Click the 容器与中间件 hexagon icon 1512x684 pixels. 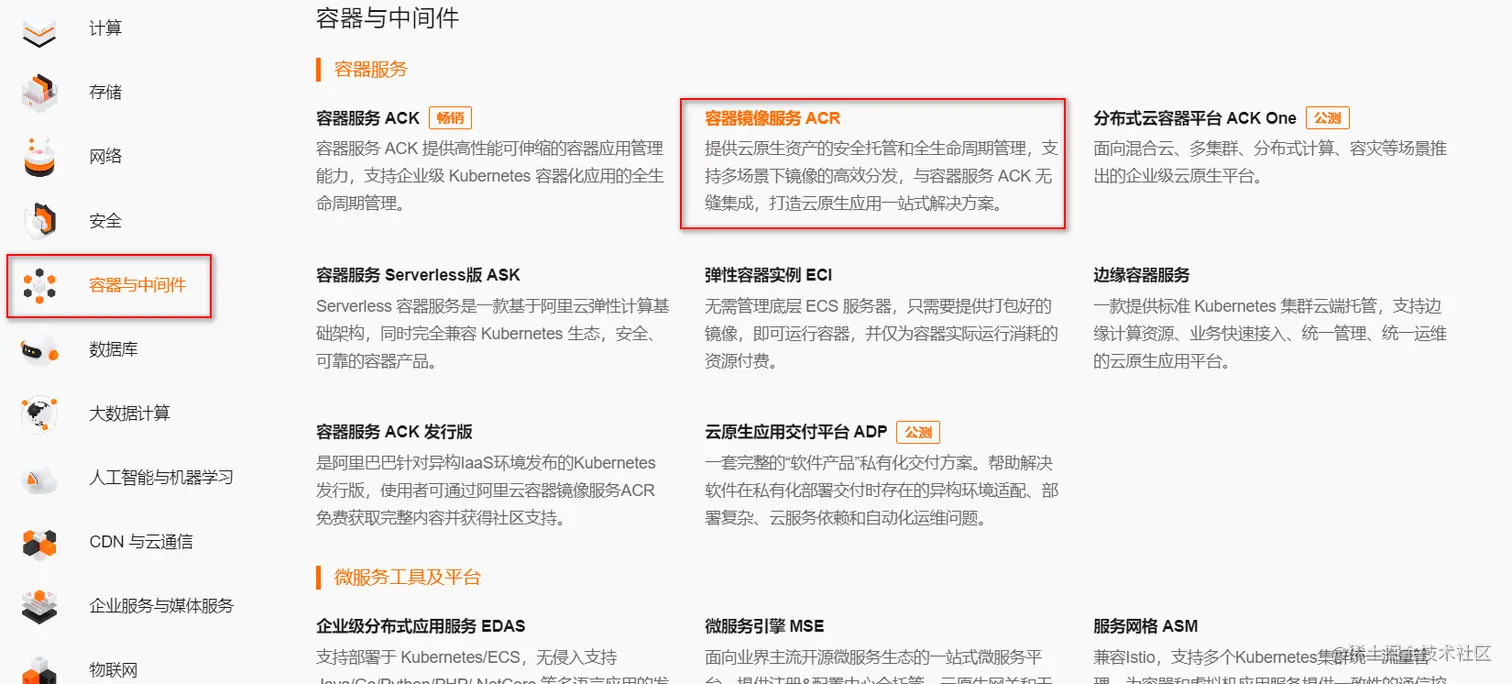(x=40, y=286)
